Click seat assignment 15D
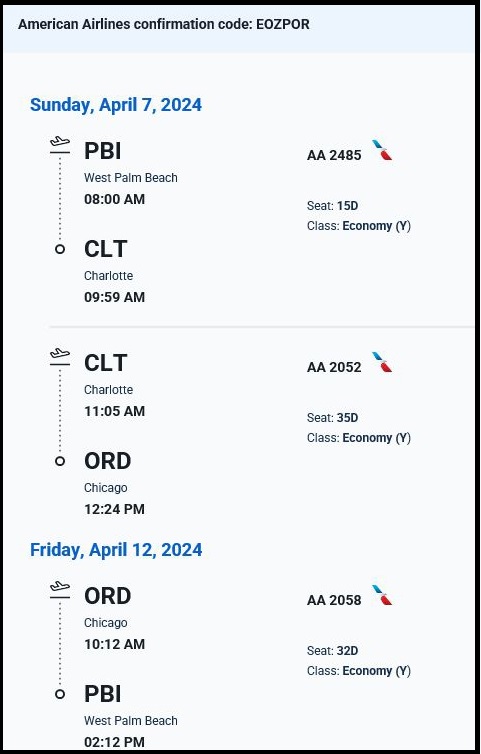The image size is (481, 754). coord(347,206)
